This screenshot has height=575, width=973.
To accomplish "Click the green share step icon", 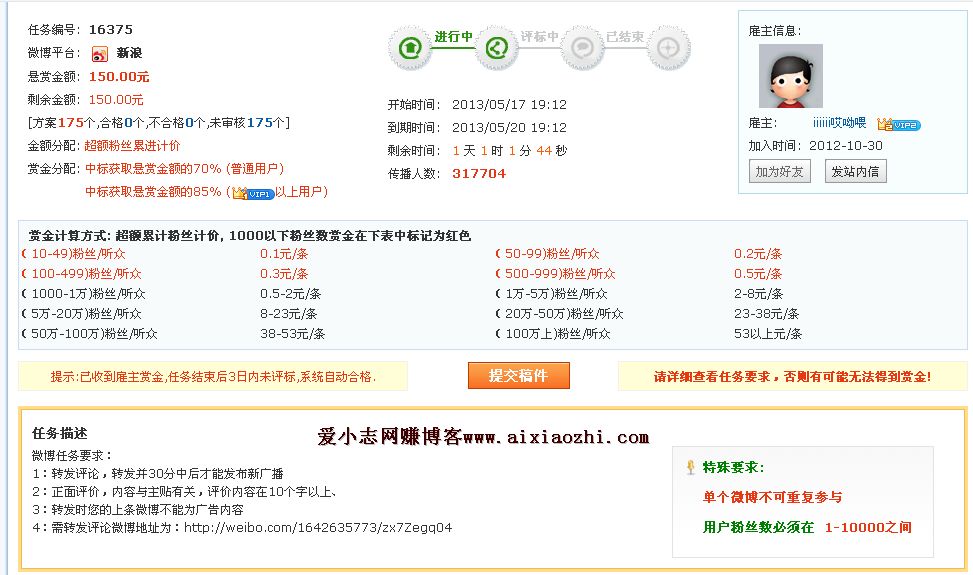I will (495, 47).
